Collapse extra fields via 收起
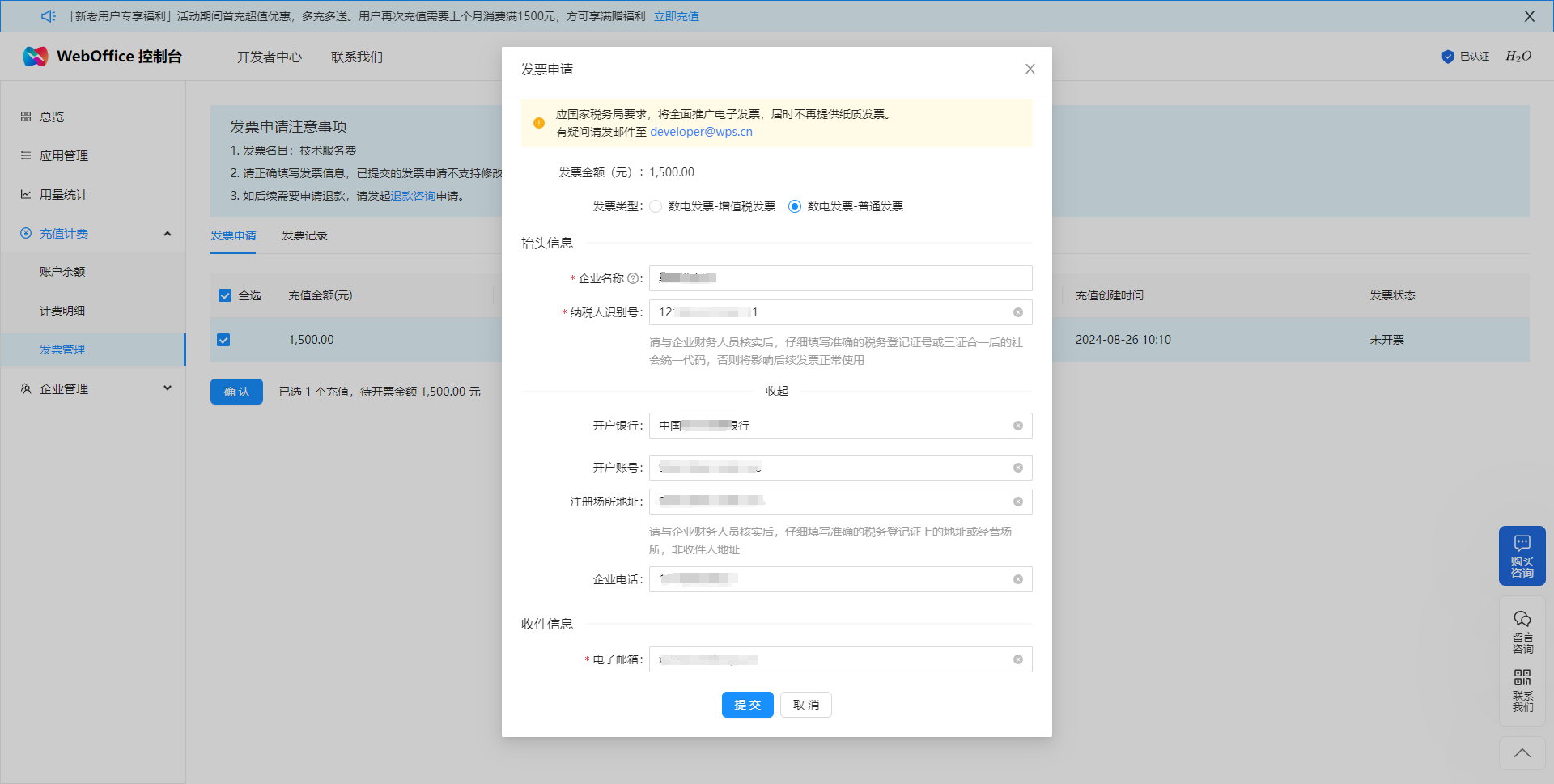 [x=776, y=391]
